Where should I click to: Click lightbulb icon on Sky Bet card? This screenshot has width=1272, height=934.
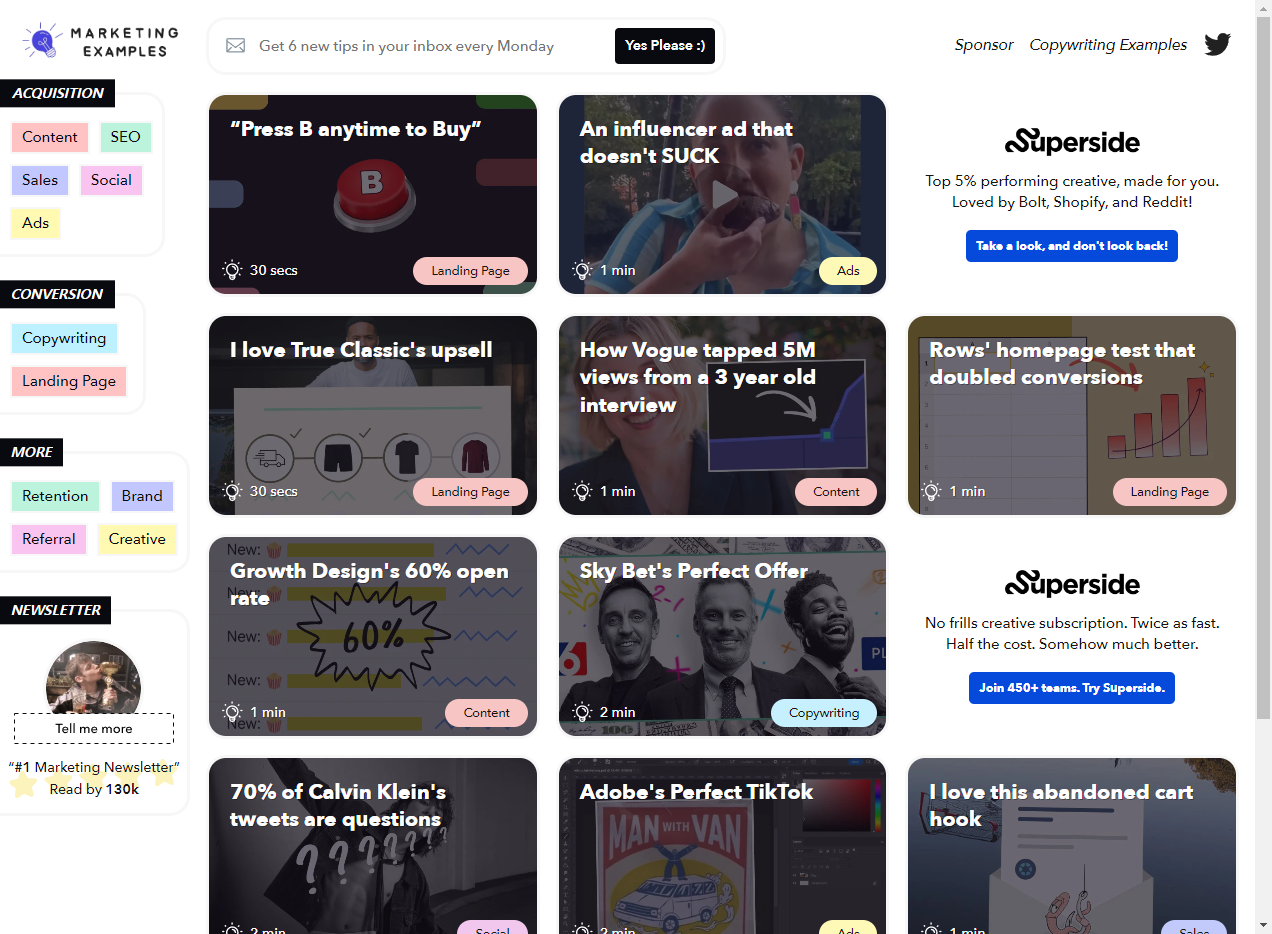pyautogui.click(x=582, y=712)
